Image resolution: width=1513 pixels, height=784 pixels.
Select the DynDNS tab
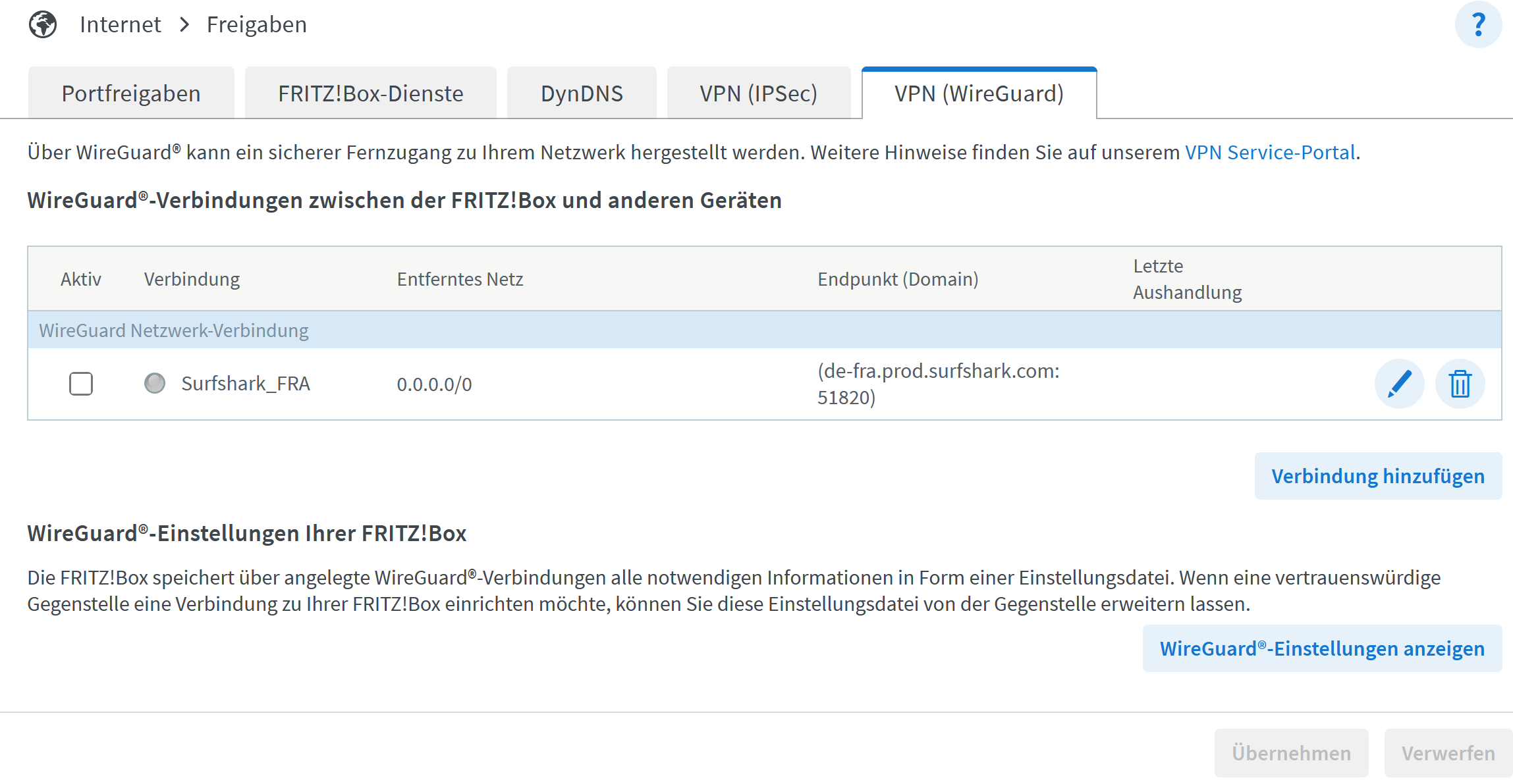pos(582,93)
